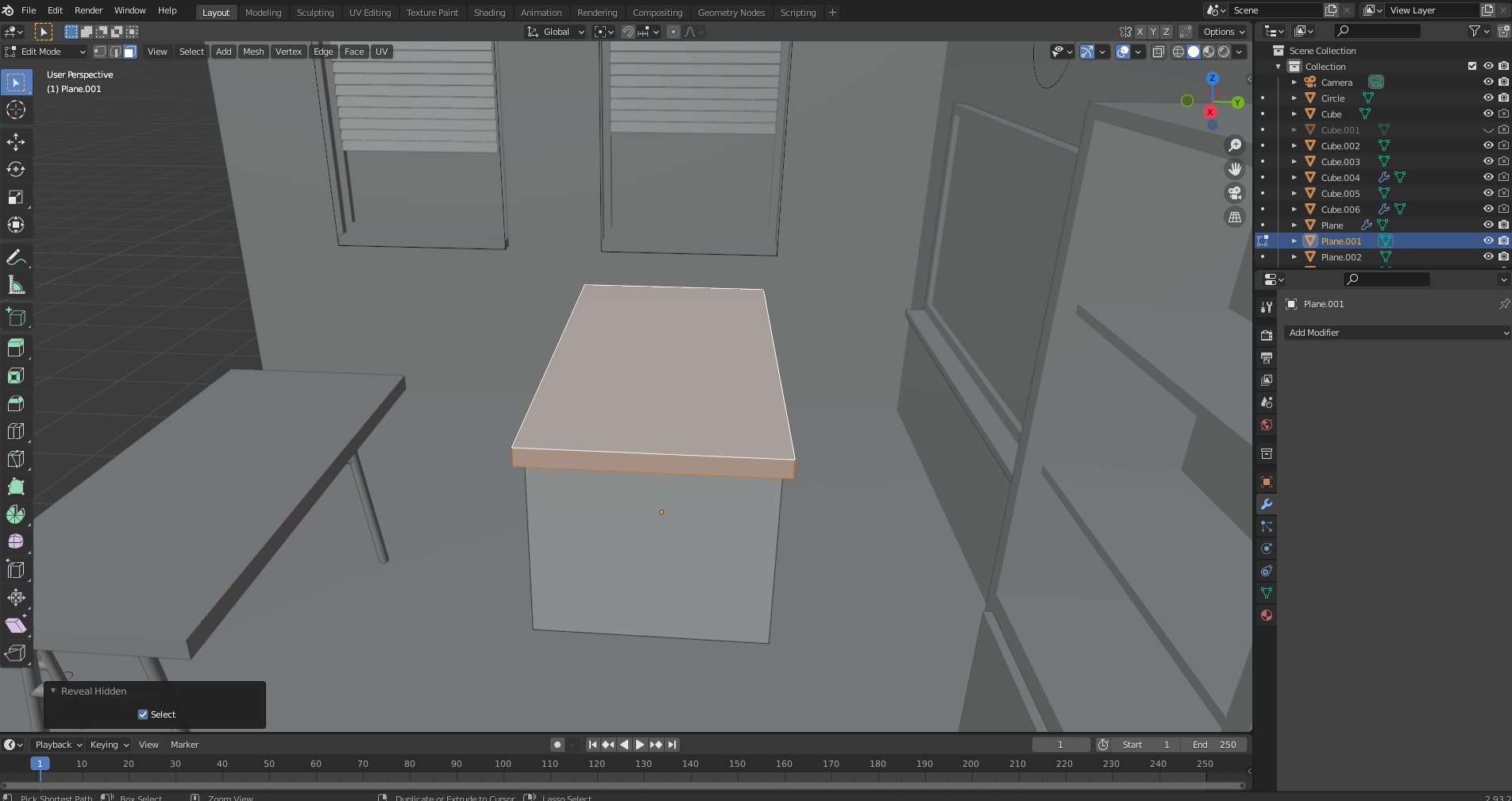Hide Camera object with eye icon
The image size is (1512, 801).
coord(1488,82)
